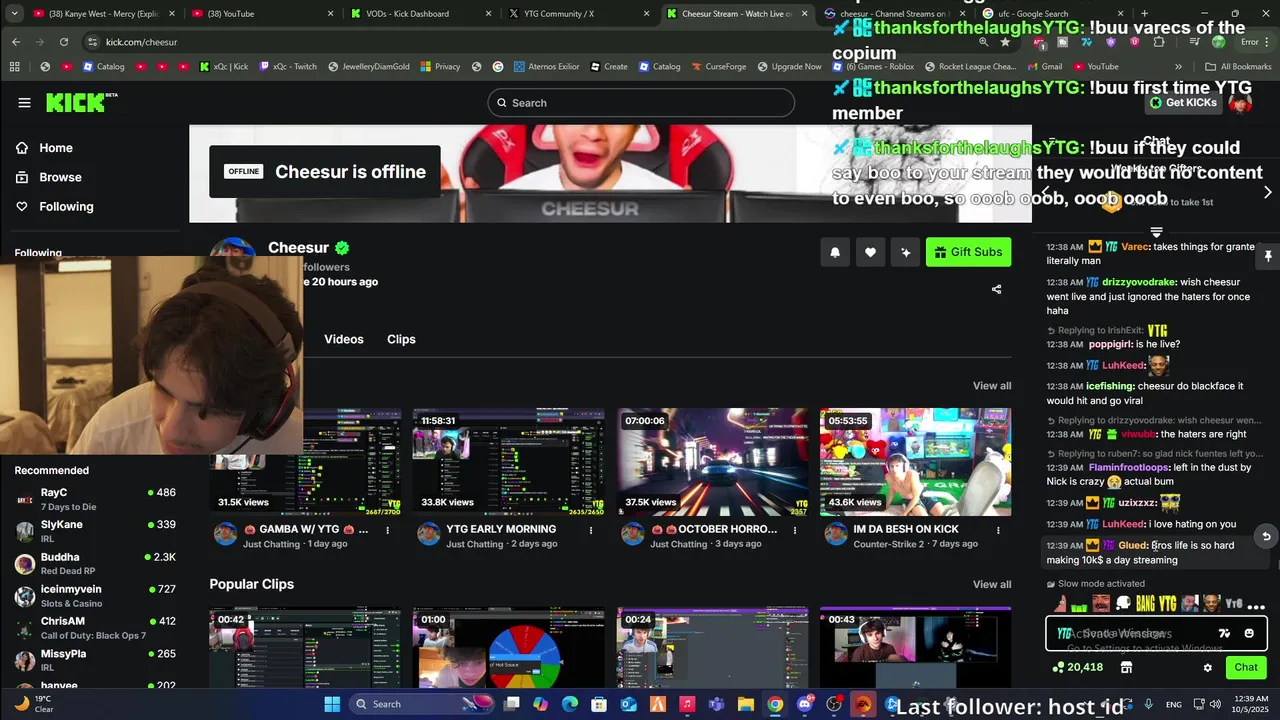Open options menu for YTG EARLY MORNING video
The image size is (1280, 720).
[591, 530]
